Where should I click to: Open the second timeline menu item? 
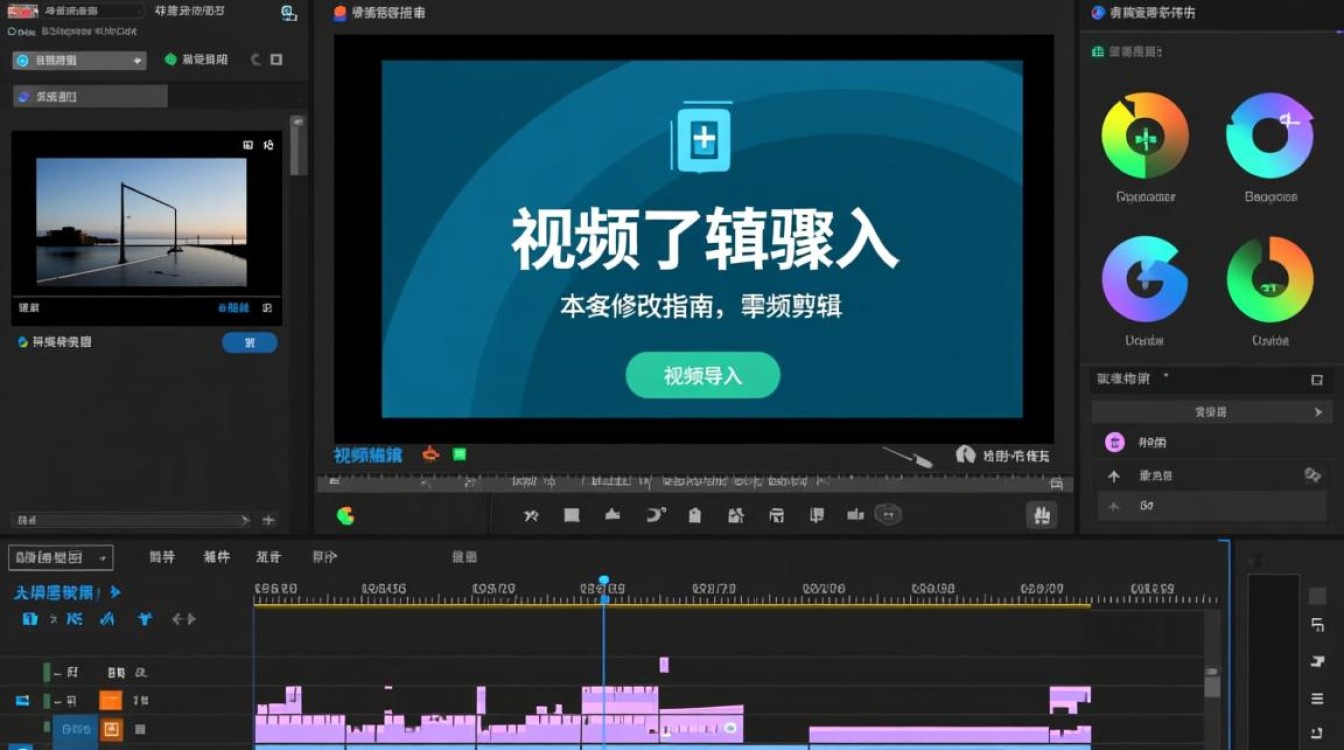(x=217, y=557)
